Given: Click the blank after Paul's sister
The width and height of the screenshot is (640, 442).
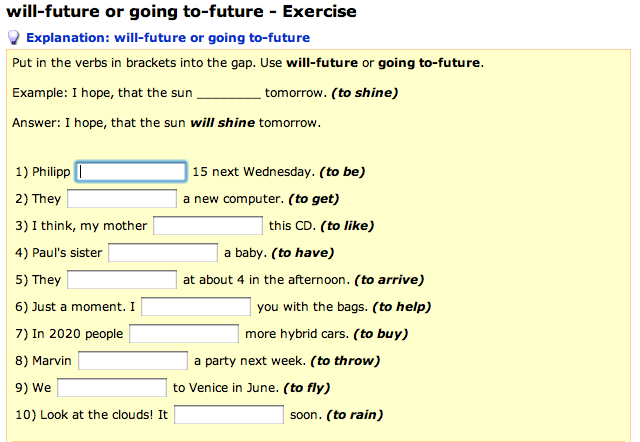Looking at the screenshot, I should 163,253.
